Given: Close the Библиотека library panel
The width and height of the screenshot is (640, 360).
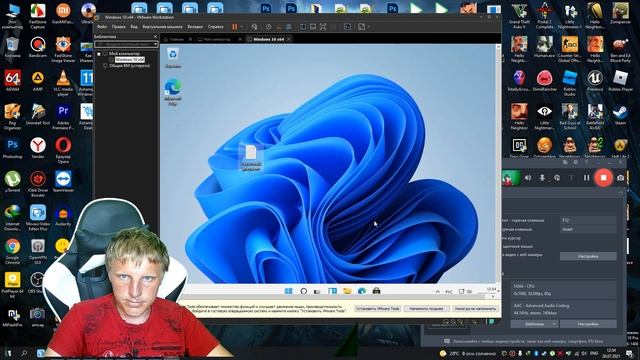Looking at the screenshot, I should [x=155, y=37].
